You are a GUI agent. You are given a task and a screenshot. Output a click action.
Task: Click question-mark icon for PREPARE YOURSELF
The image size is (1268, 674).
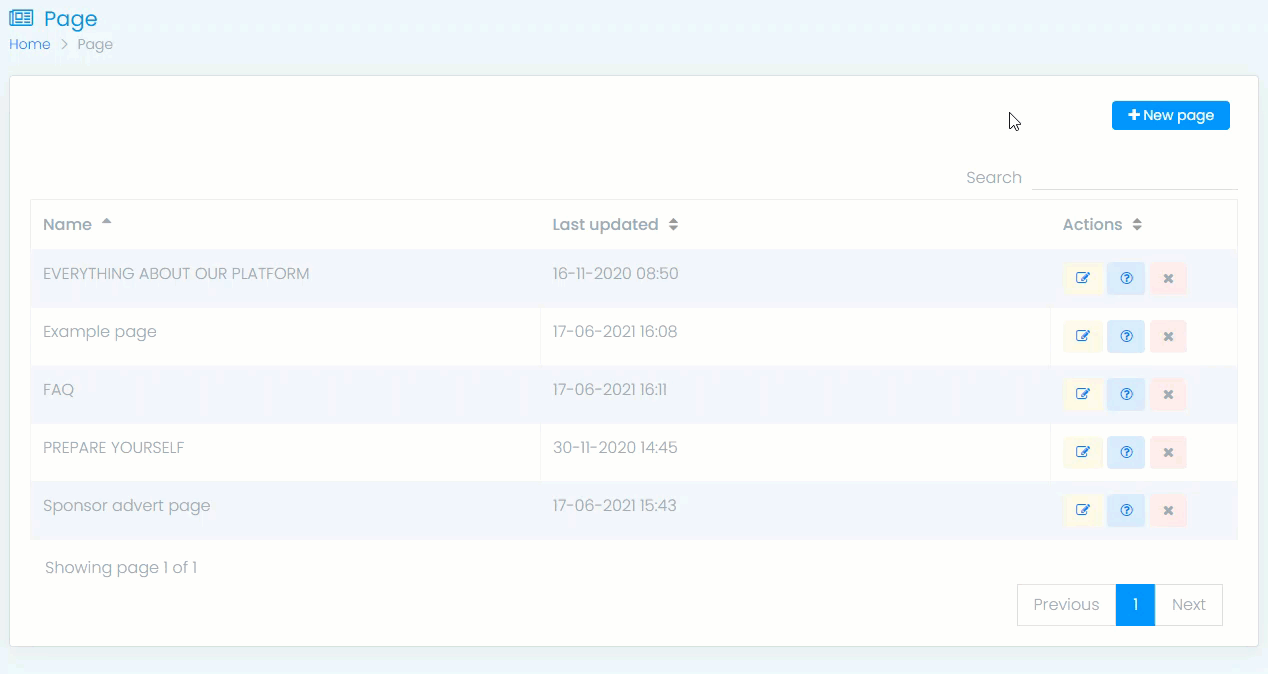click(1126, 452)
